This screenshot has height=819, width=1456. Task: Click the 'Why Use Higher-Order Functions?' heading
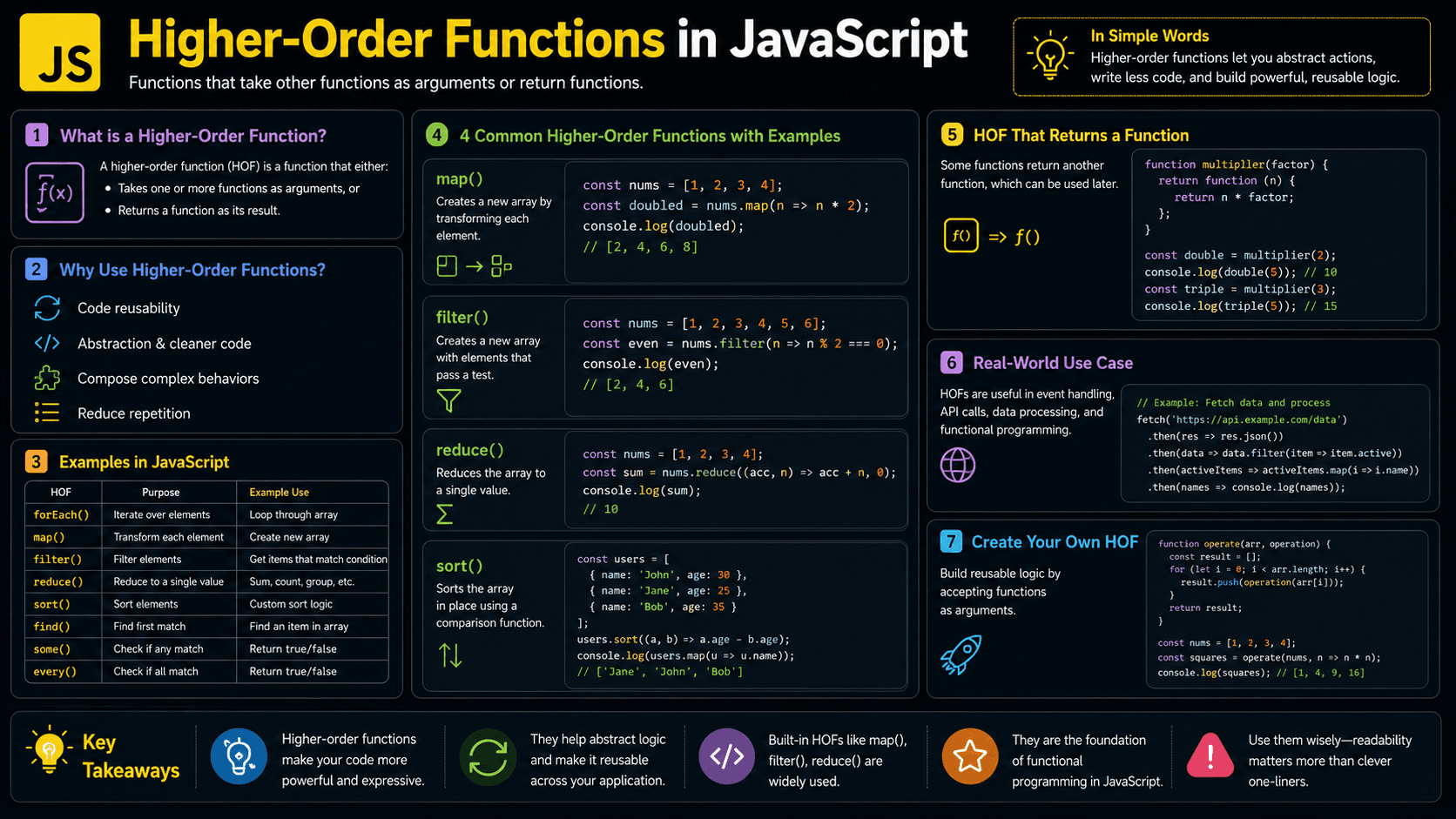[192, 270]
